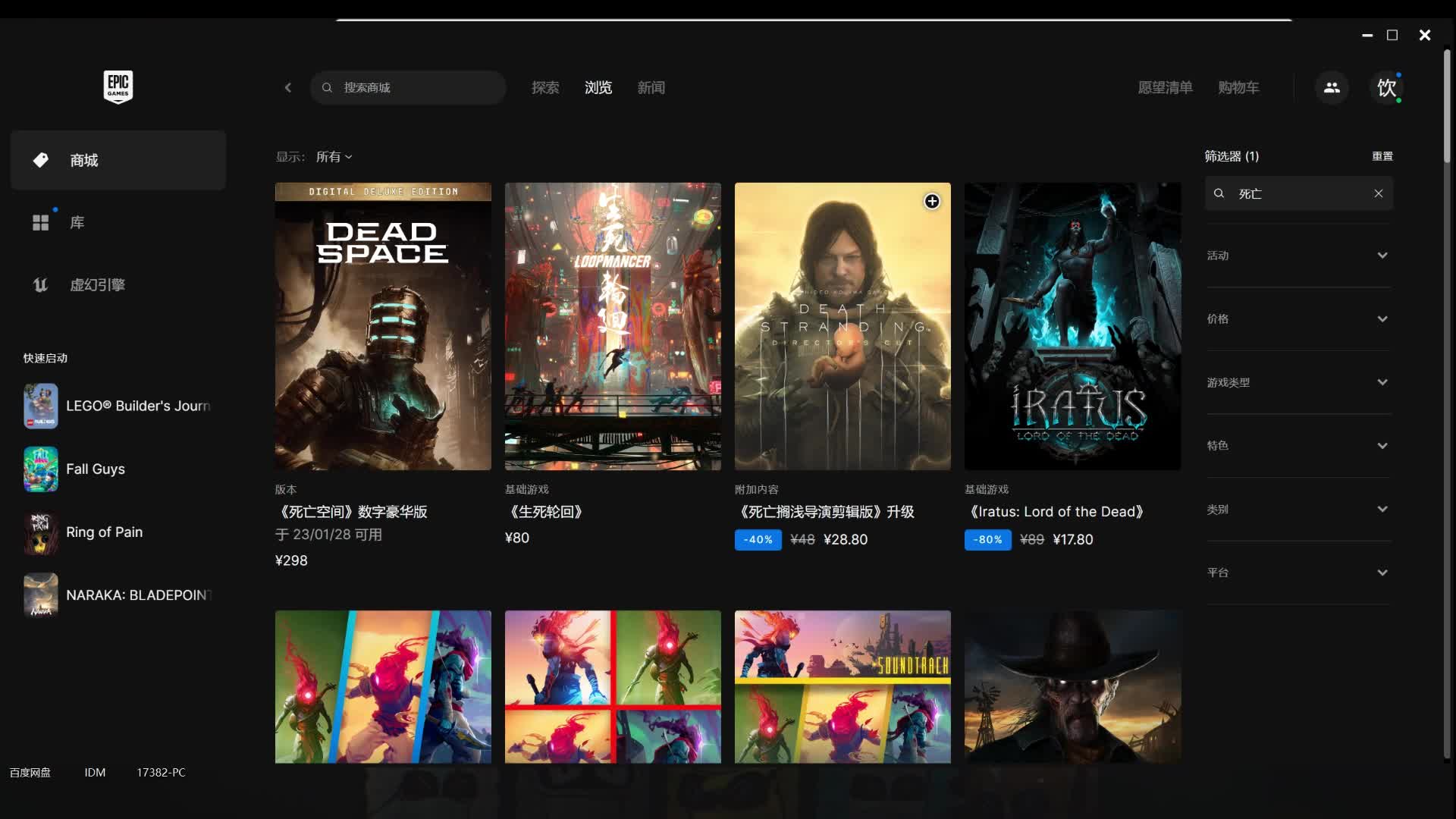Expand the 价格 filter dropdown
Screen dimensions: 1456x819
[1298, 319]
